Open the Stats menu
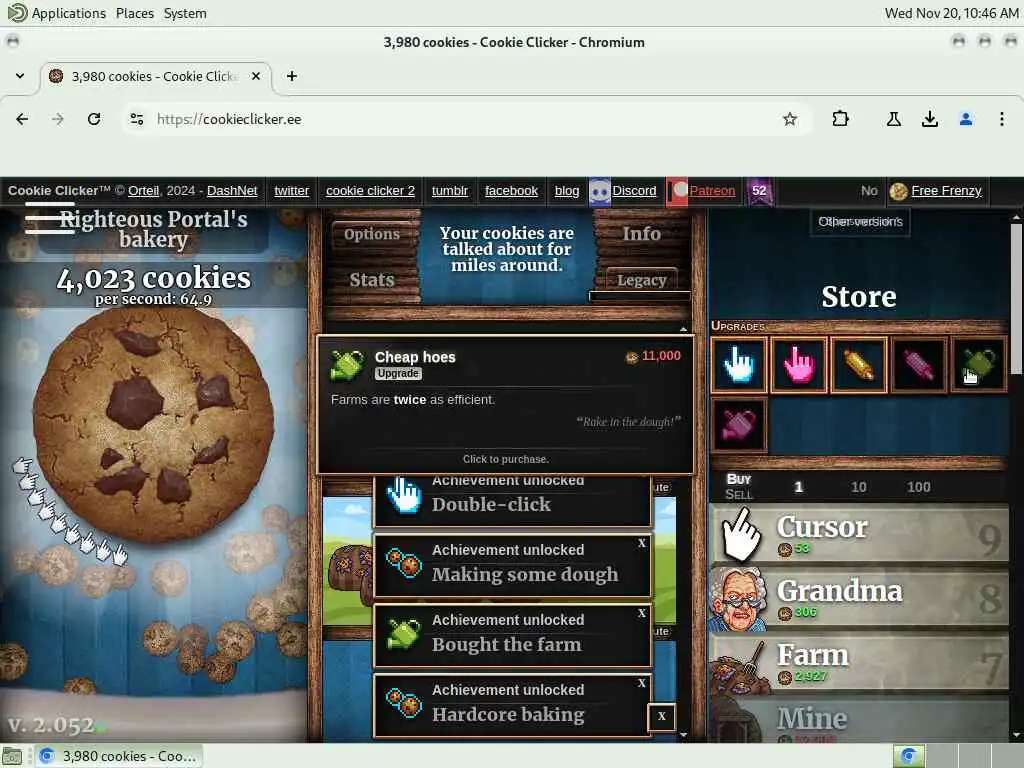1024x768 pixels. click(x=372, y=280)
